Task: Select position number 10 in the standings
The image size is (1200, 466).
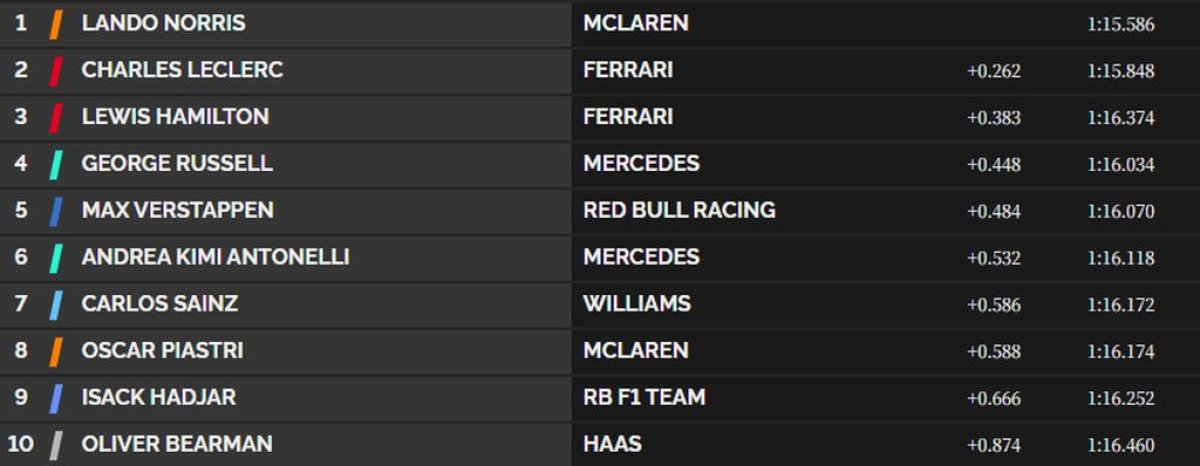Action: [20, 444]
